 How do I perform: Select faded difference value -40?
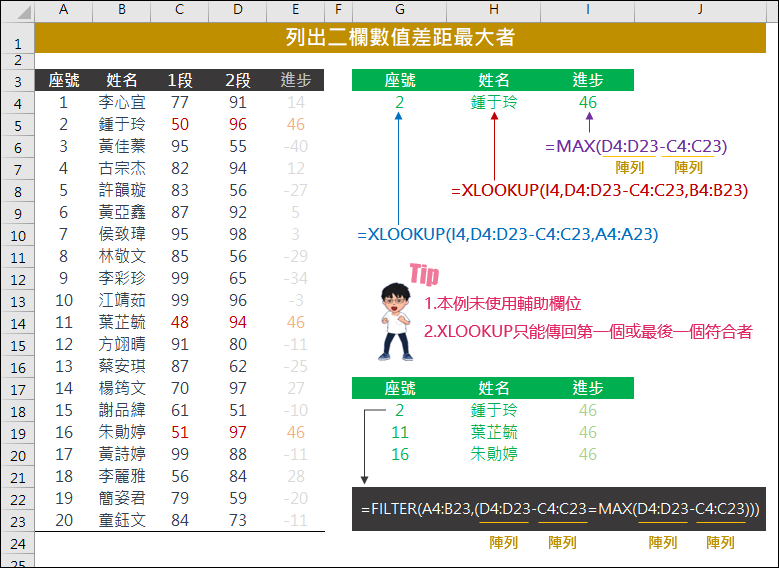click(296, 146)
